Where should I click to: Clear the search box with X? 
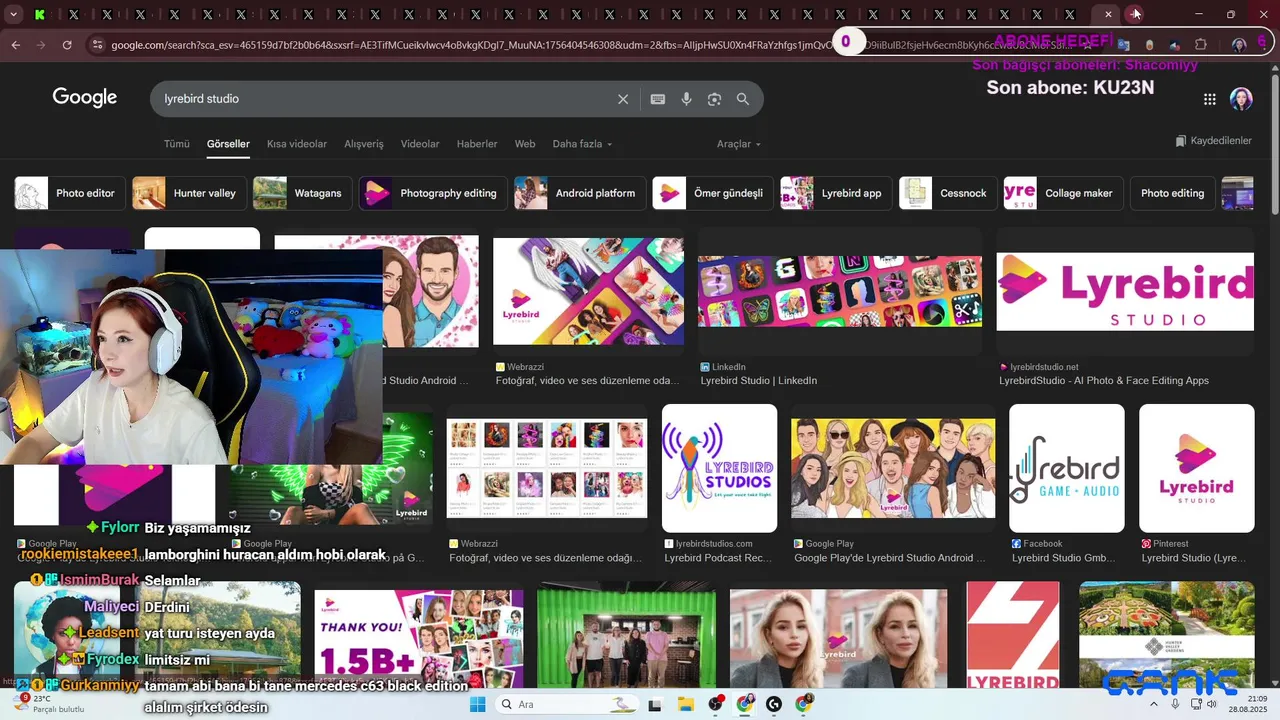[623, 99]
